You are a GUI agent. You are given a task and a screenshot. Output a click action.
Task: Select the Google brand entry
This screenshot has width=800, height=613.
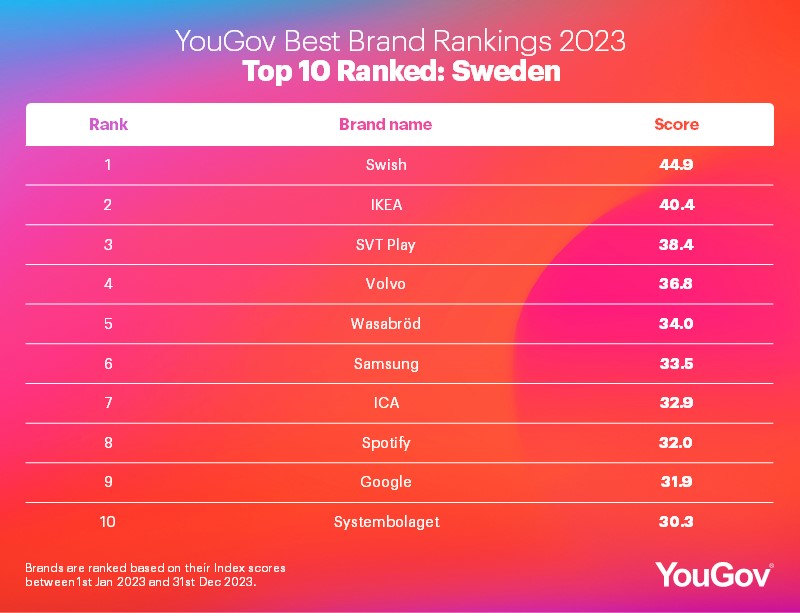386,482
